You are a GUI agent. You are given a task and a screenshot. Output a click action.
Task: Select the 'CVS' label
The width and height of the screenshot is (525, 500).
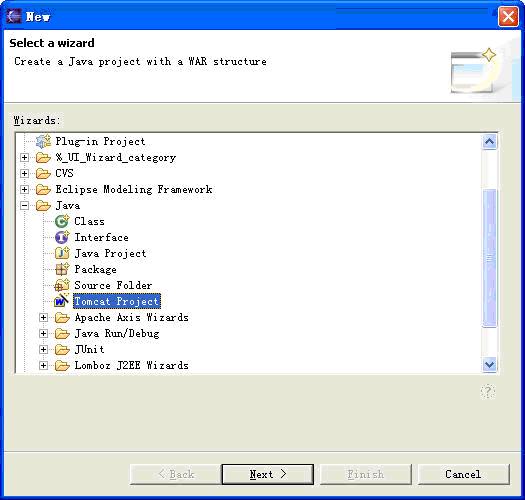click(64, 173)
